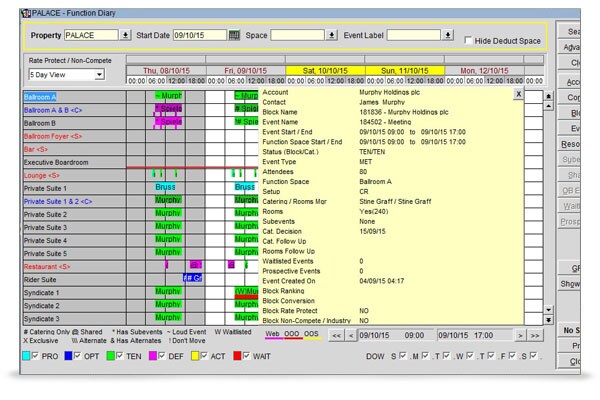Click the Start Date input field

click(197, 35)
